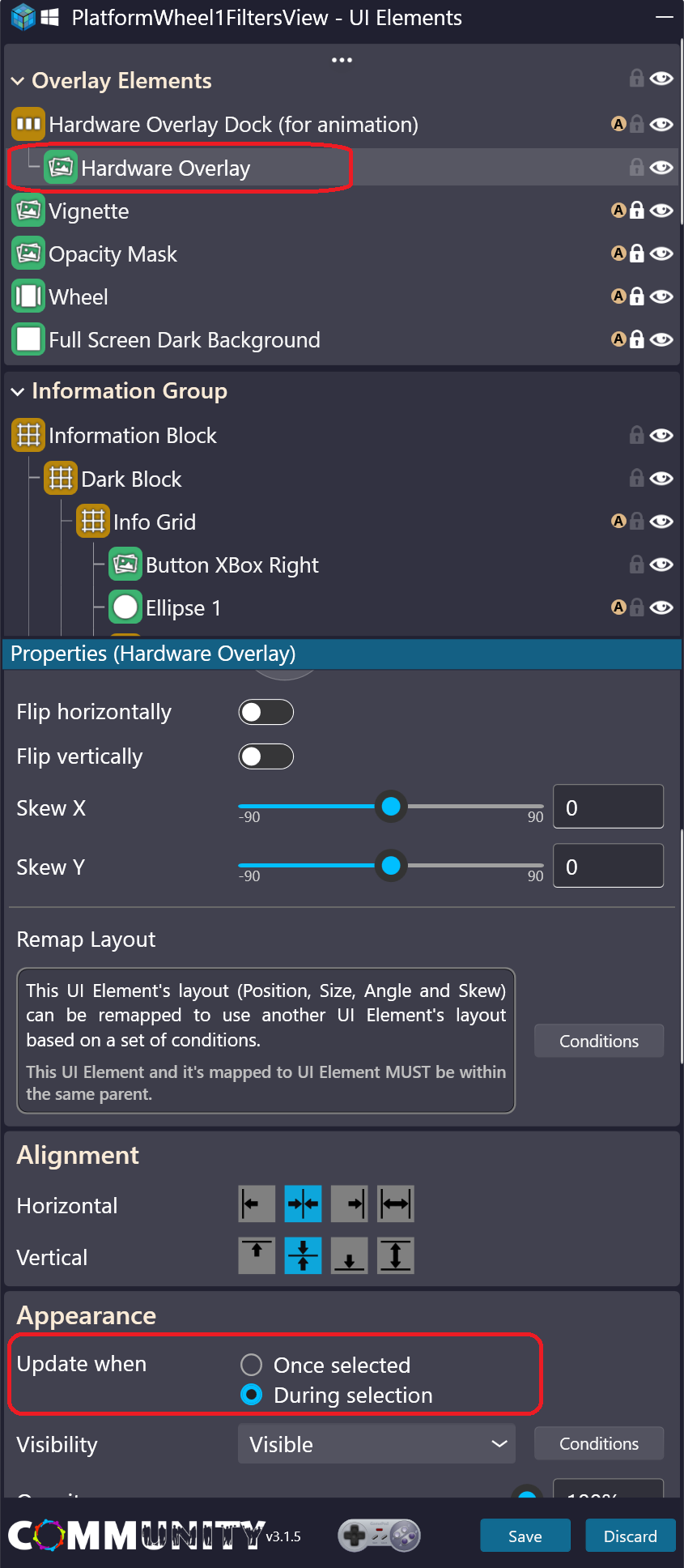
Task: Set vertical align bottom icon
Action: 350,1255
